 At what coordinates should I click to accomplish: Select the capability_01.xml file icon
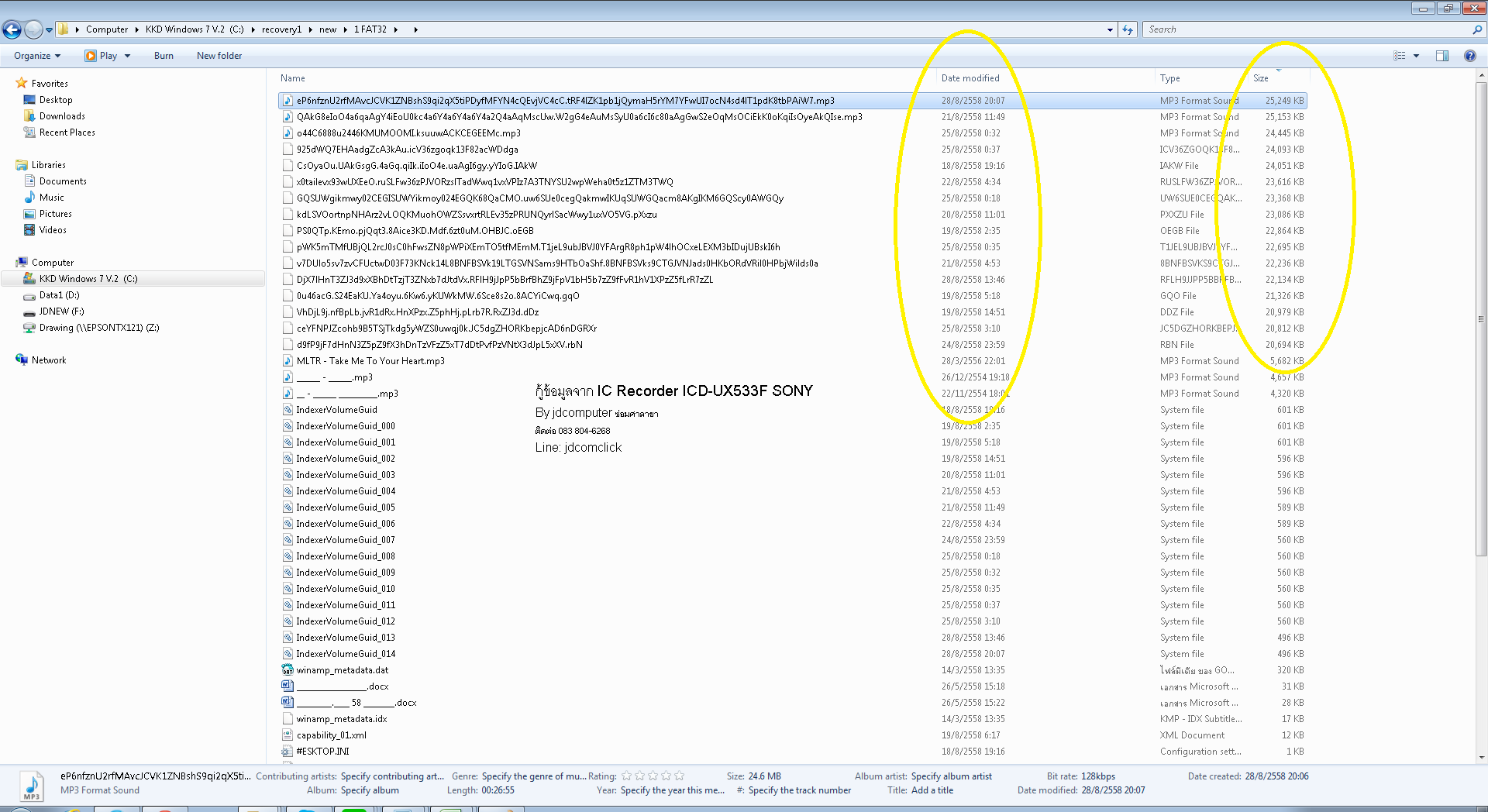point(288,735)
